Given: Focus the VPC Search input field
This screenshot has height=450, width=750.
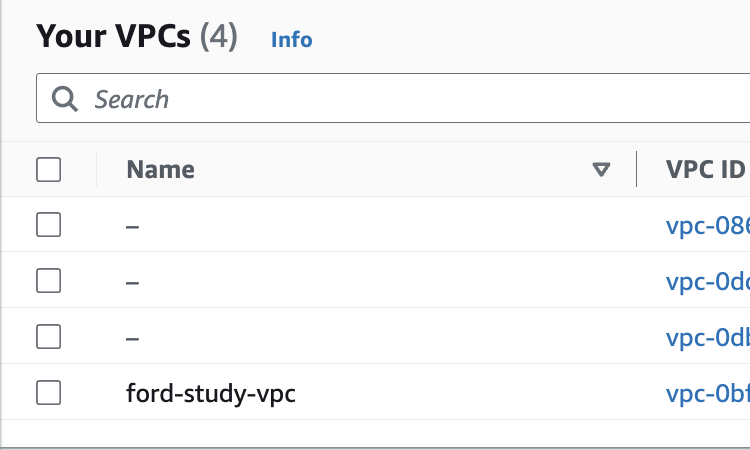Looking at the screenshot, I should [x=393, y=98].
